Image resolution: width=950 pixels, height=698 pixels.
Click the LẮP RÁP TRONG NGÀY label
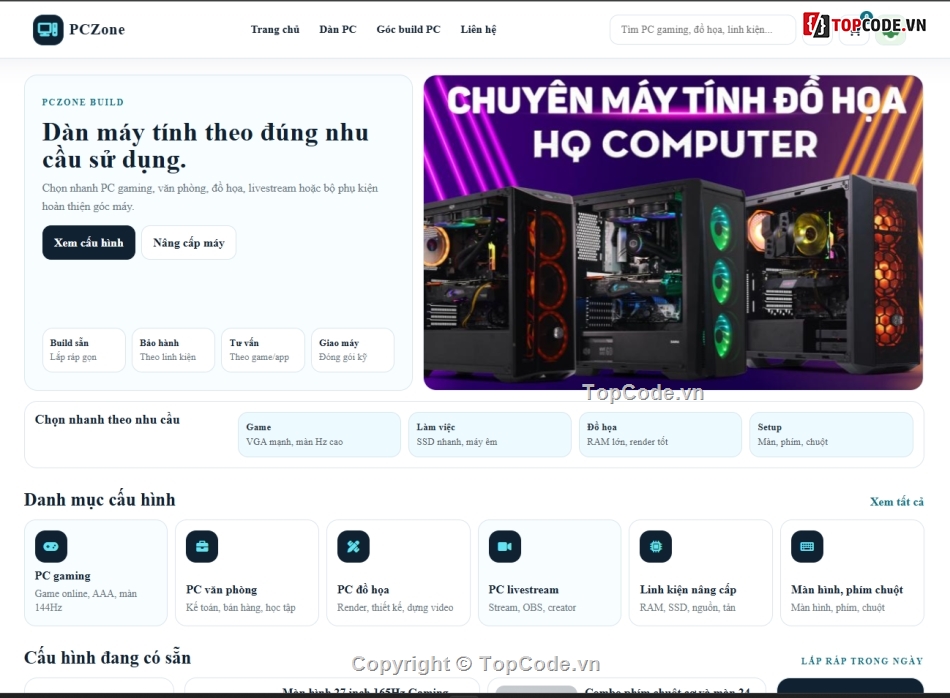pos(862,661)
